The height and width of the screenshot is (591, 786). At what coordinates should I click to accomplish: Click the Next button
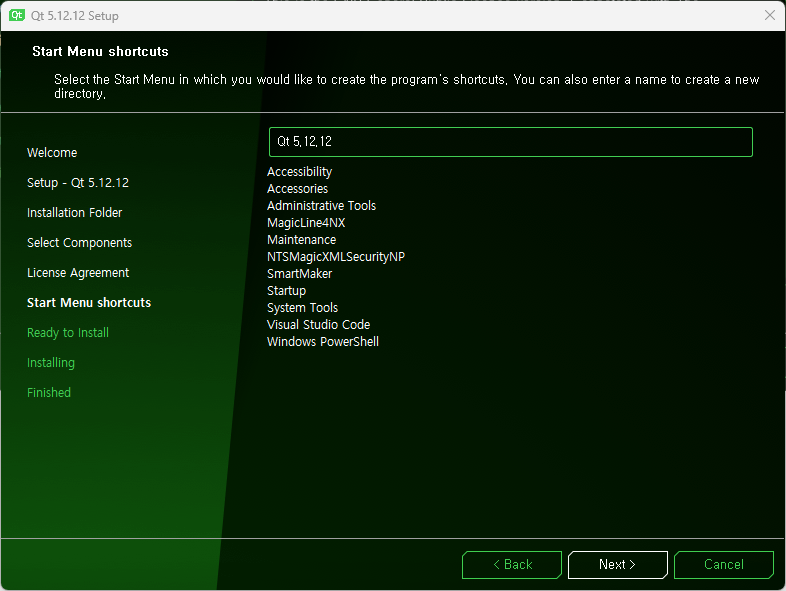coord(618,564)
